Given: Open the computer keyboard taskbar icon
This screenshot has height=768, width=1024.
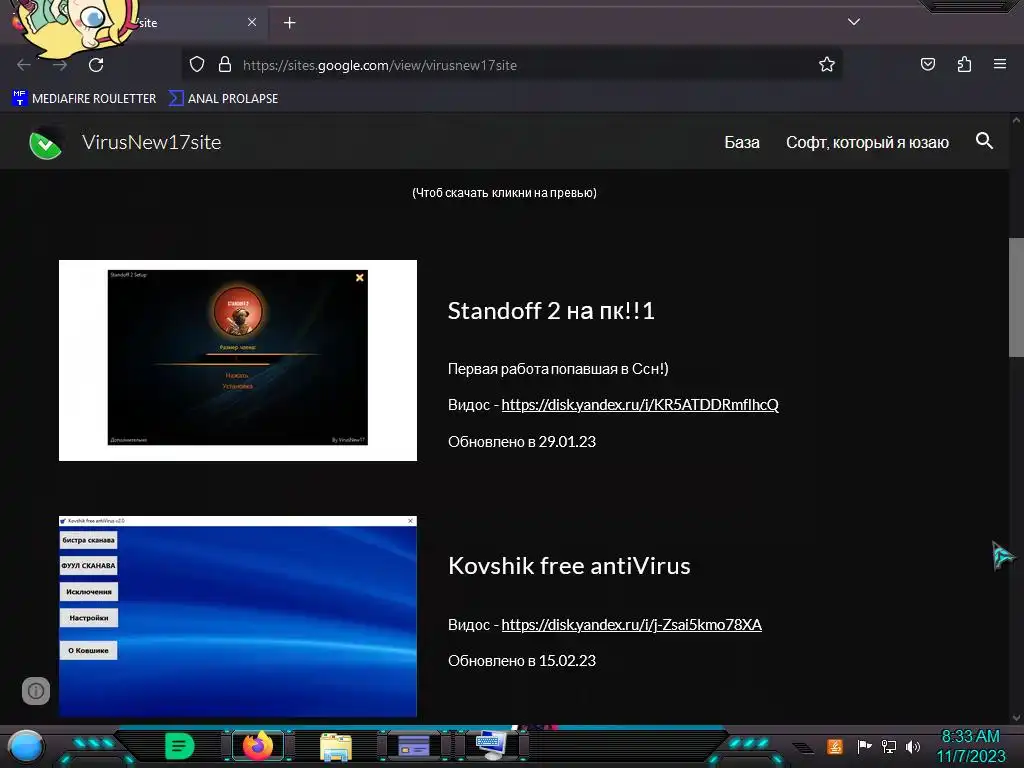Looking at the screenshot, I should [x=492, y=746].
